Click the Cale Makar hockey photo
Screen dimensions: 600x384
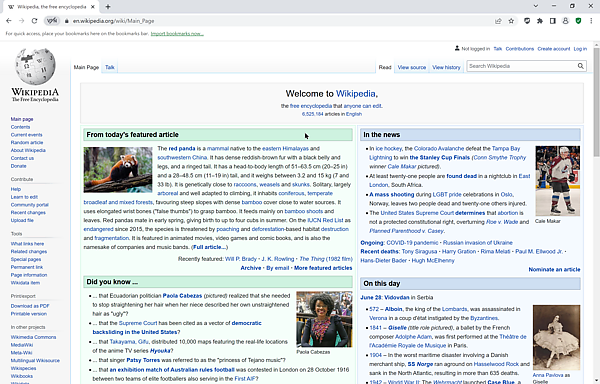pyautogui.click(x=558, y=181)
